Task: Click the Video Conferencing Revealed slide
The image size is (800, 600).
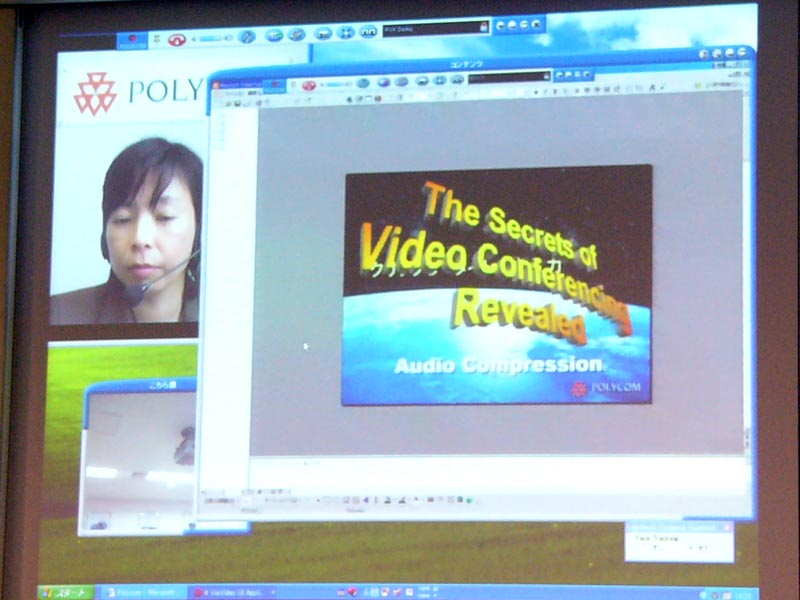Action: coord(497,285)
